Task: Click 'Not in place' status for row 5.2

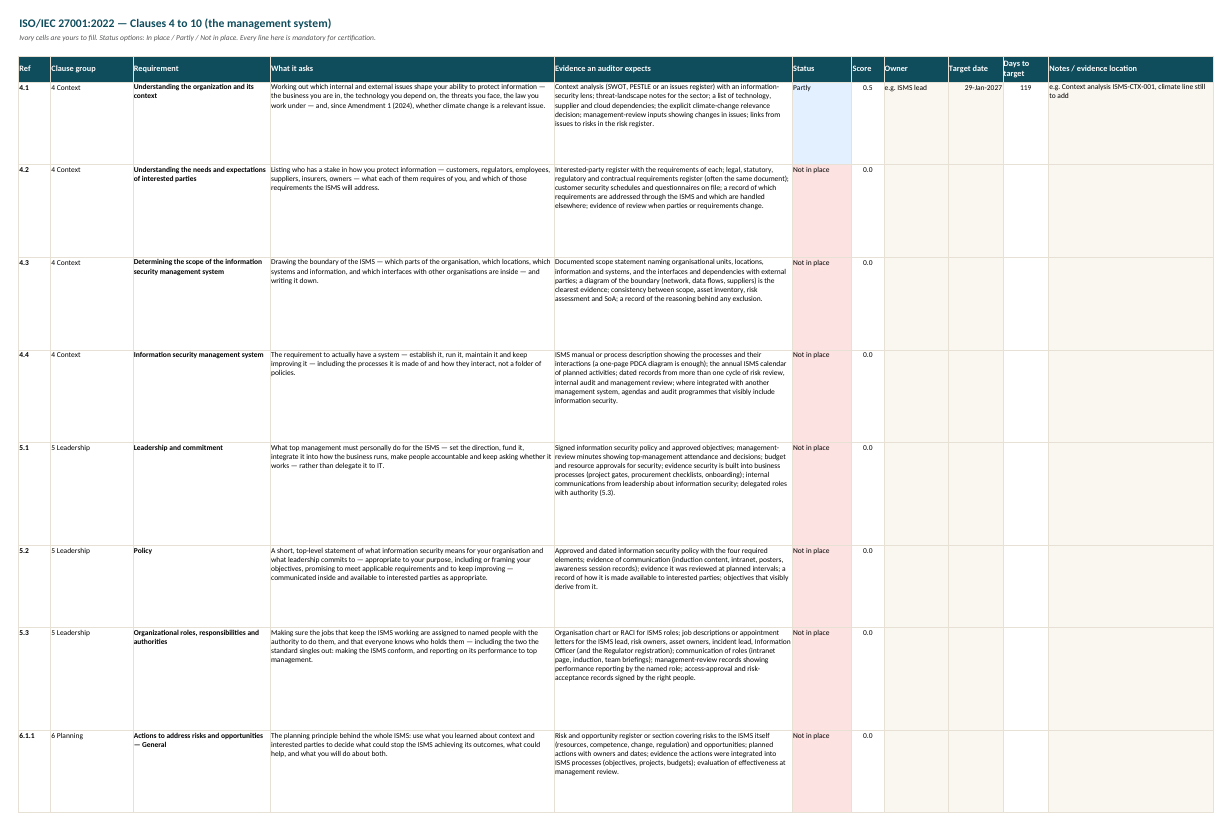Action: pyautogui.click(x=821, y=584)
